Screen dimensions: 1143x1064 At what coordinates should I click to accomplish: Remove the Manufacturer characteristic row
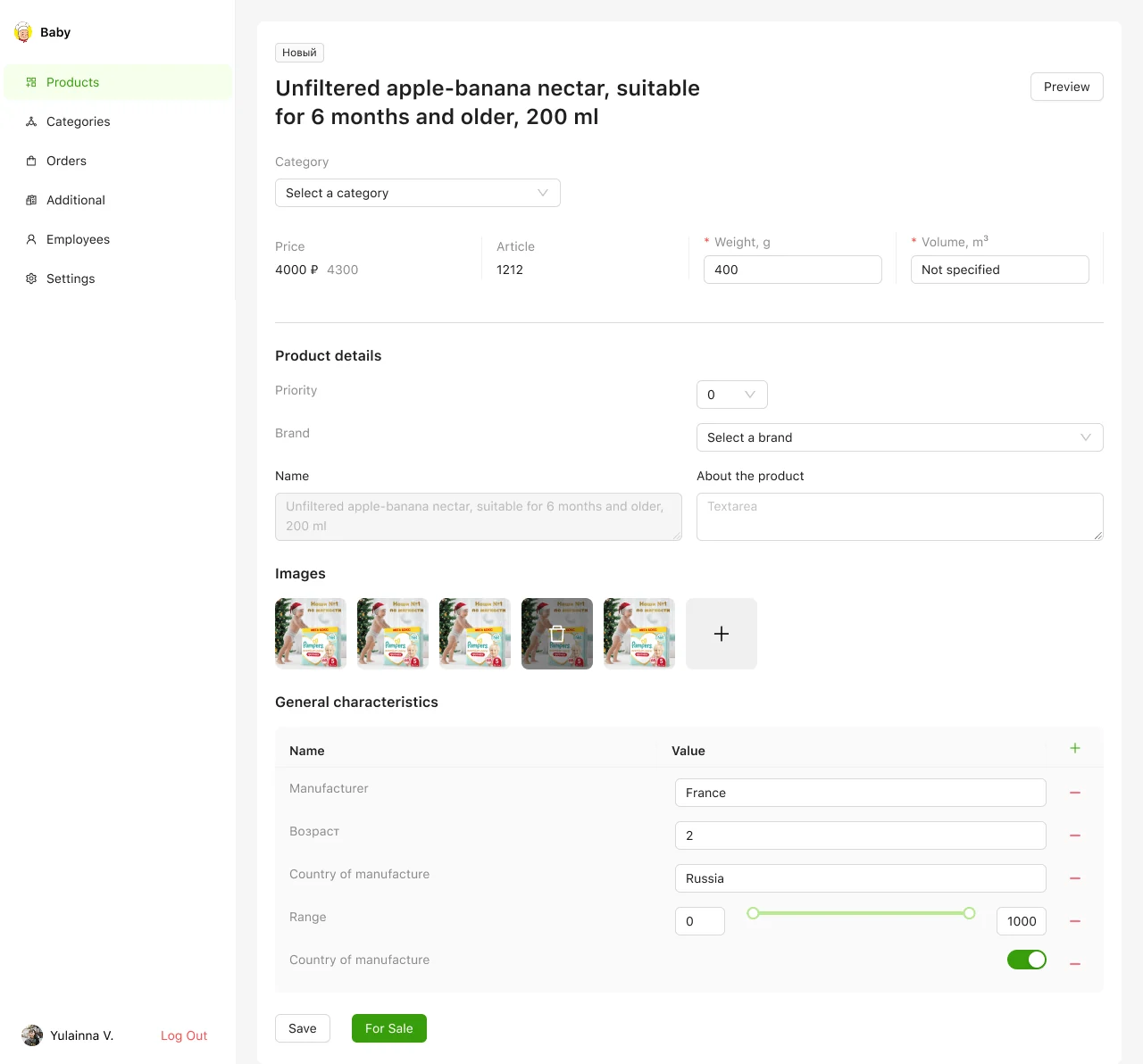coord(1075,793)
